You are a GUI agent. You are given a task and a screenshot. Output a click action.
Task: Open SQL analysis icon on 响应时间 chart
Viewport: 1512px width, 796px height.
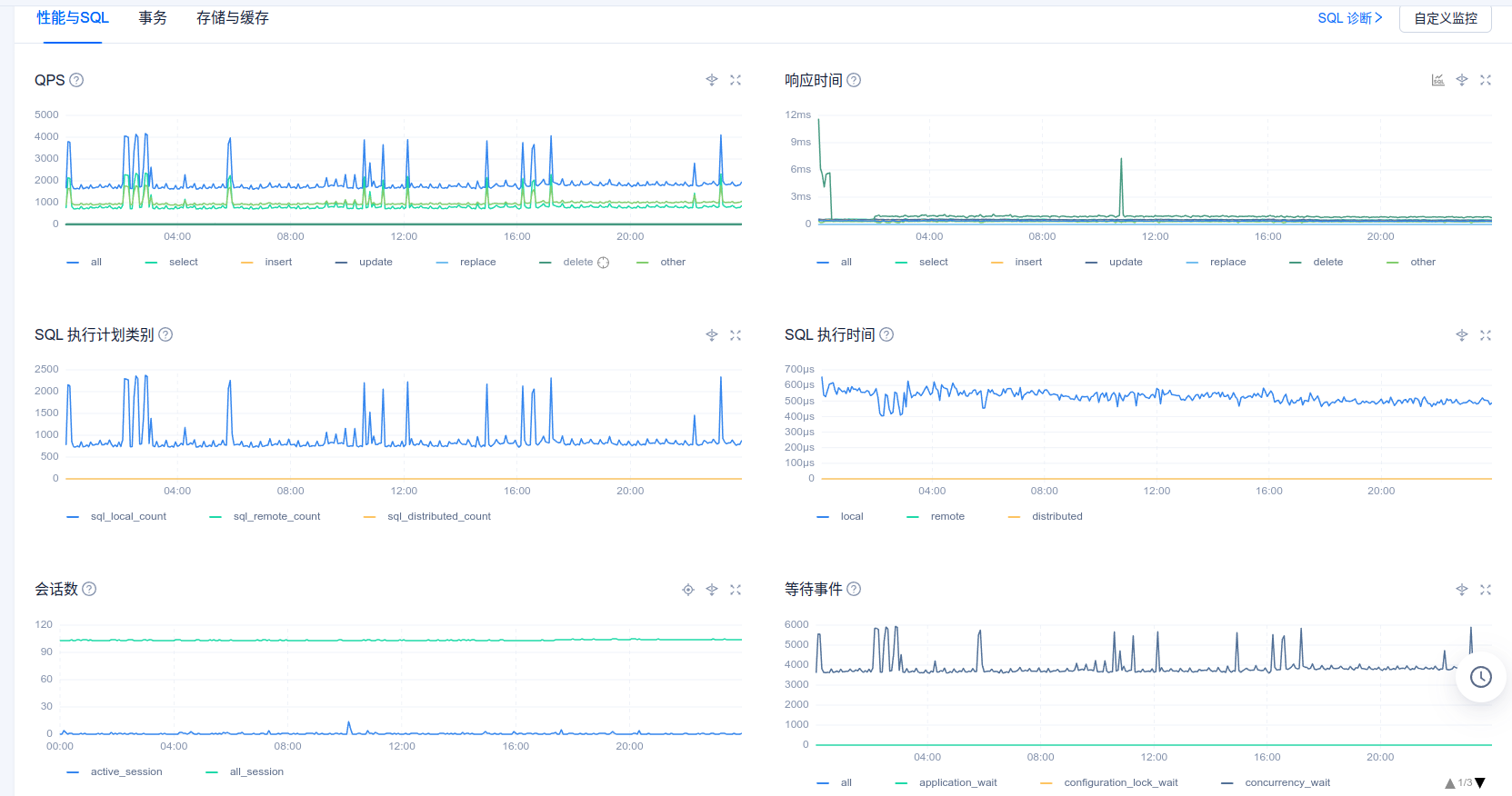(1438, 80)
